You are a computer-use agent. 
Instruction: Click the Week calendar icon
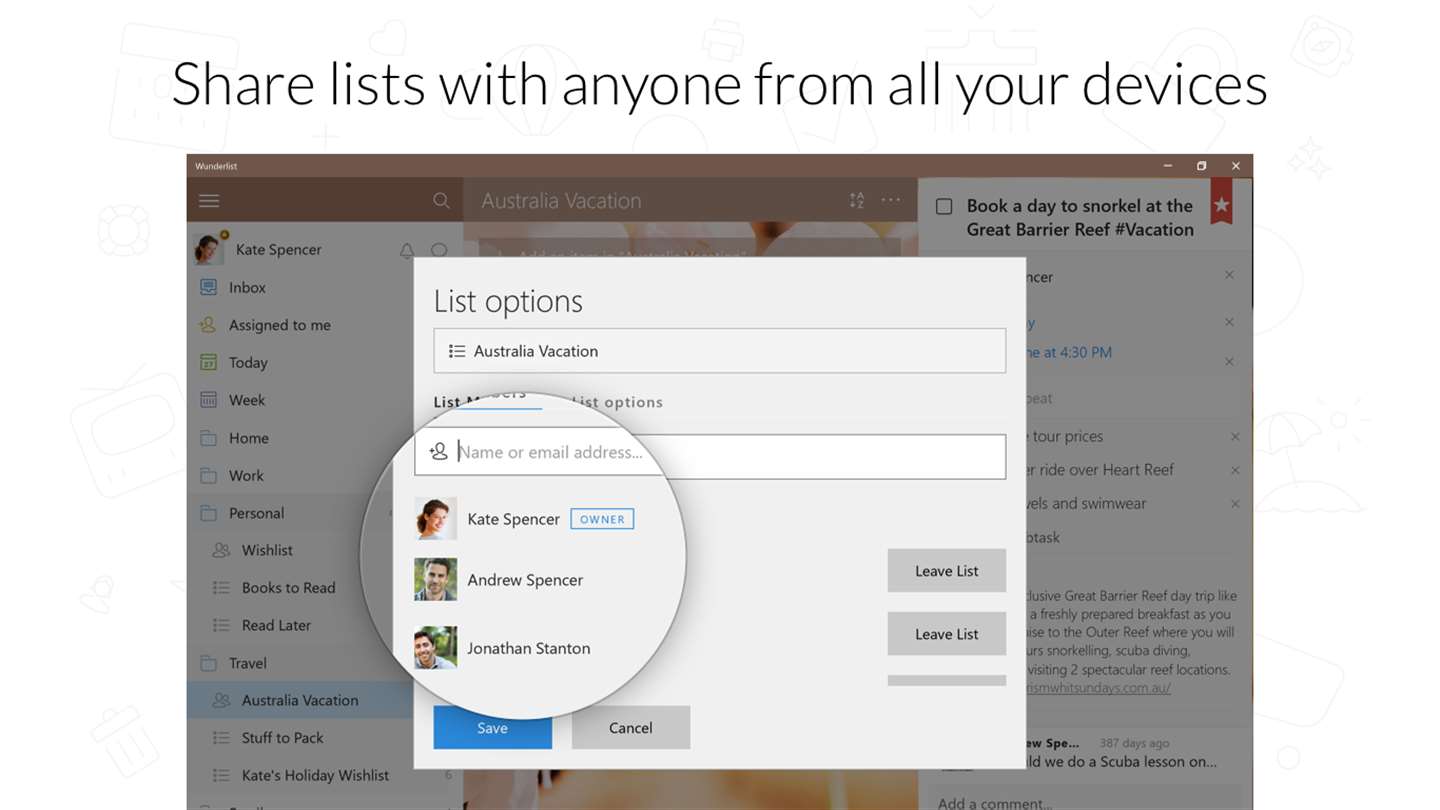tap(208, 400)
